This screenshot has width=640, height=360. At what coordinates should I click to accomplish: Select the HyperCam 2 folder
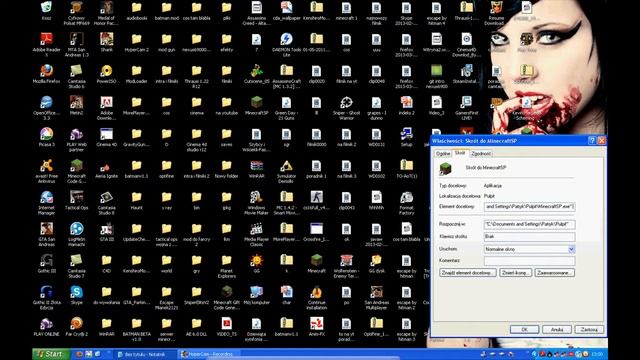click(137, 42)
